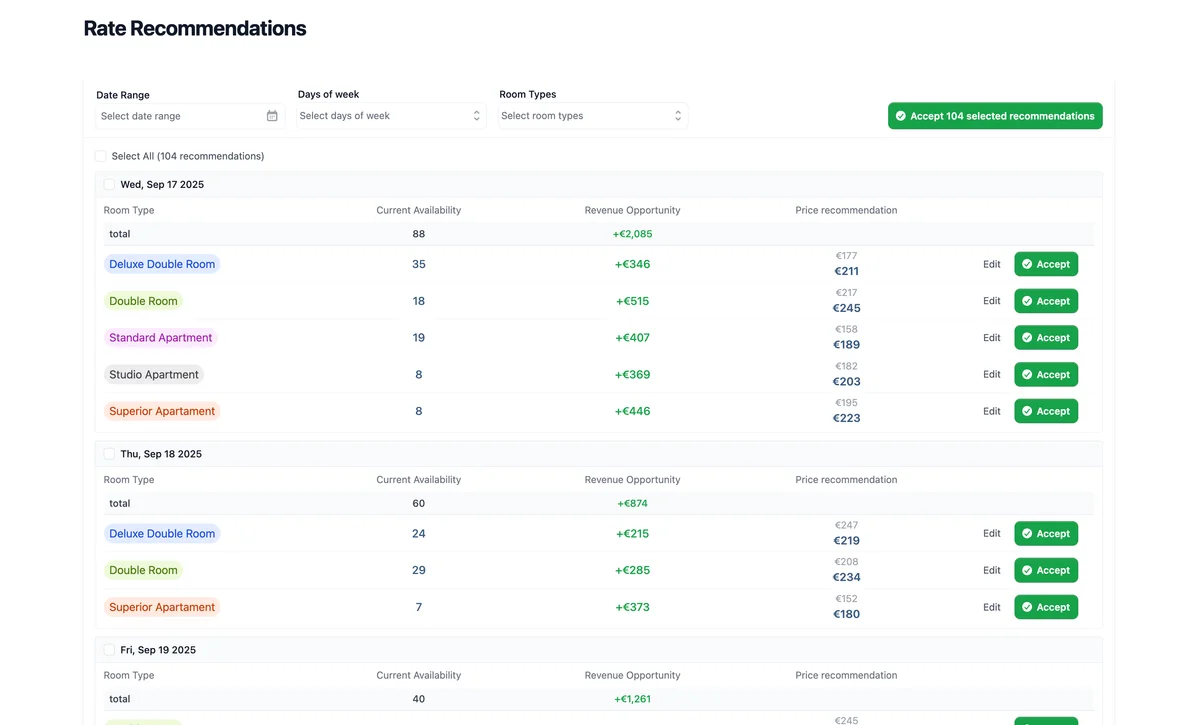The image size is (1200, 725).
Task: Check the checkbox for Wed, Sep 17 2025
Action: point(109,184)
